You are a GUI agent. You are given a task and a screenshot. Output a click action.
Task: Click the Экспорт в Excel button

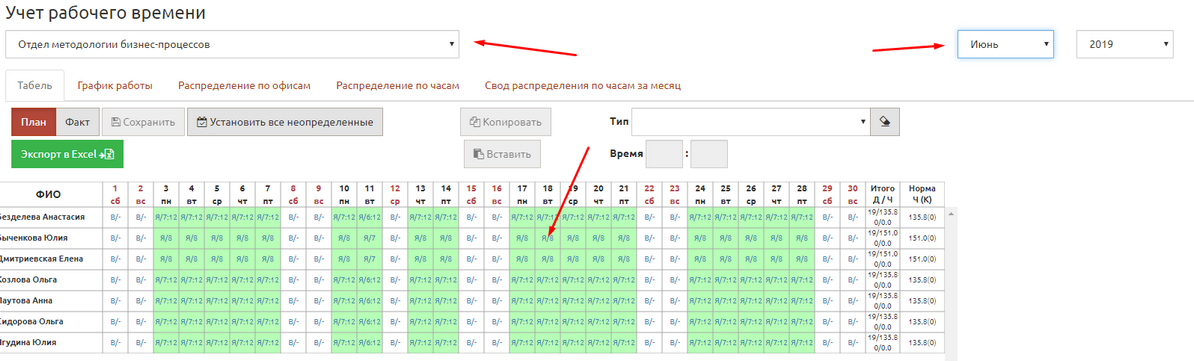tap(67, 154)
